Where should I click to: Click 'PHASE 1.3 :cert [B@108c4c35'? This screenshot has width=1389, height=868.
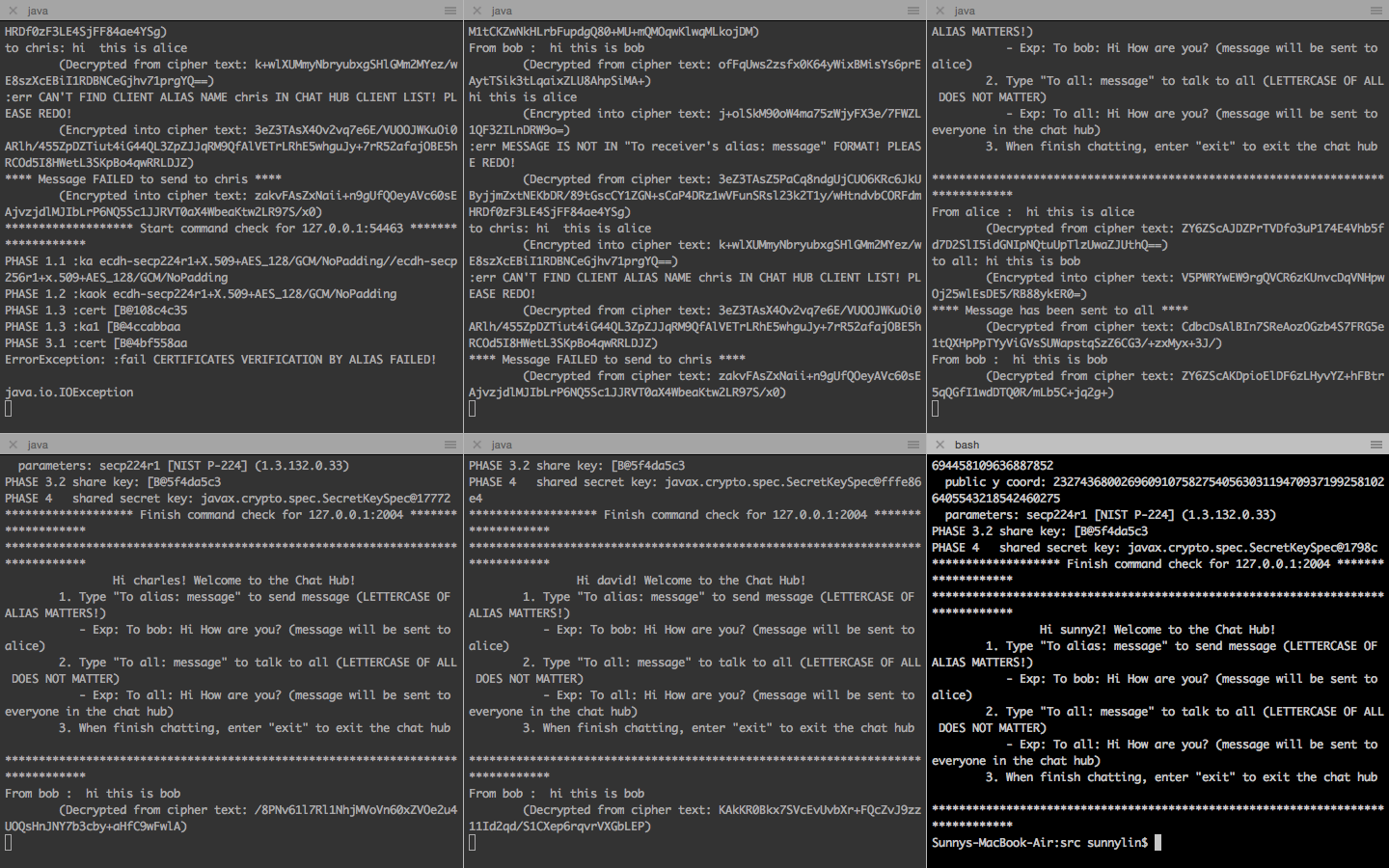[x=96, y=311]
